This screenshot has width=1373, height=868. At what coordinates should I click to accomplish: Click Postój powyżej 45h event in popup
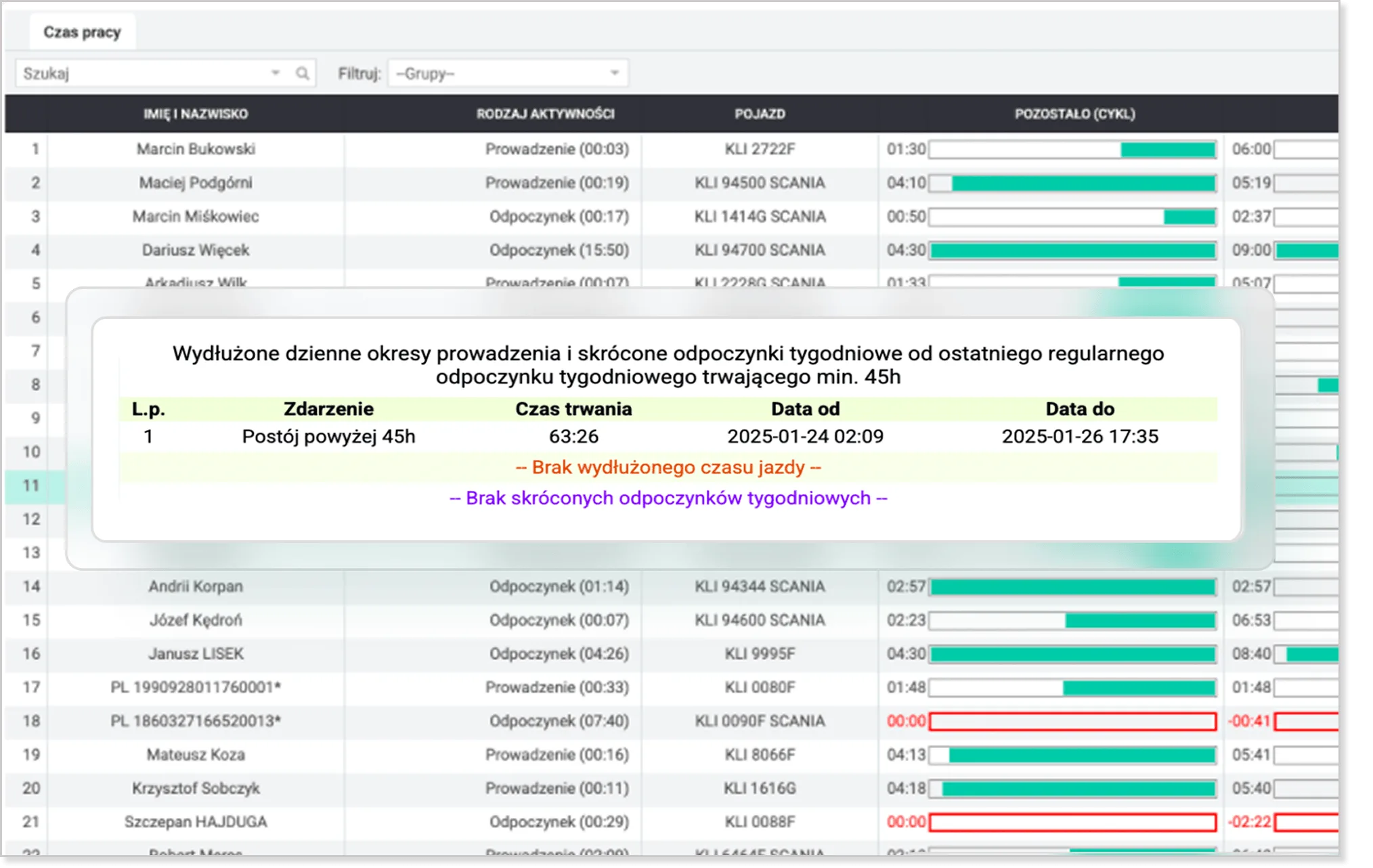[x=328, y=437]
